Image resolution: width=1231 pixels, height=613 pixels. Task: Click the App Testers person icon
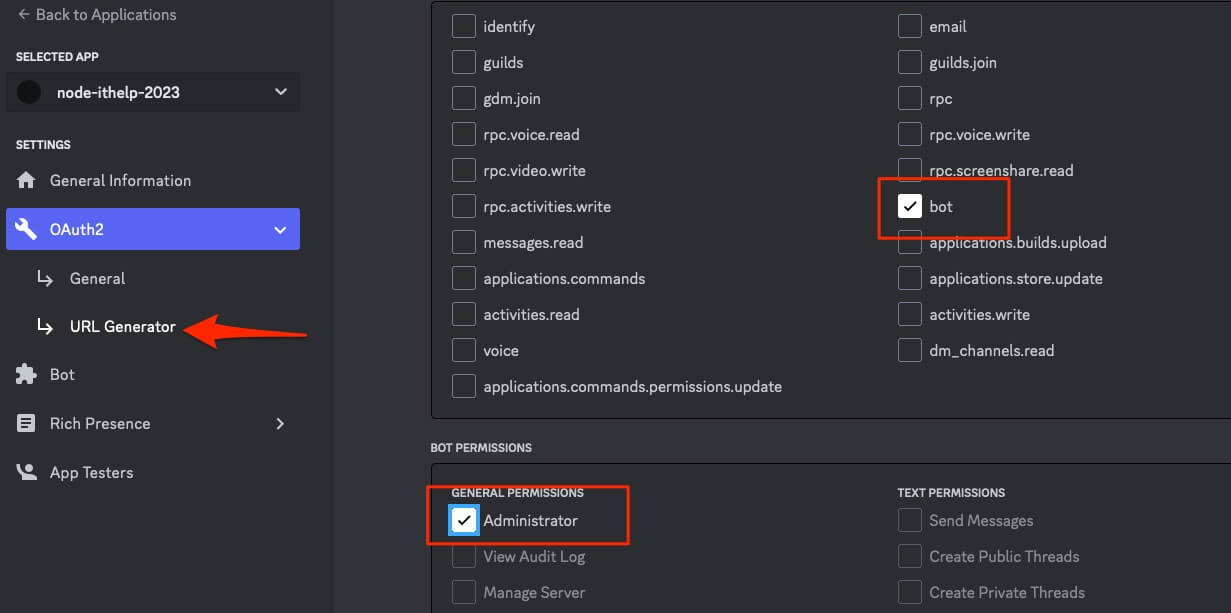tap(26, 473)
